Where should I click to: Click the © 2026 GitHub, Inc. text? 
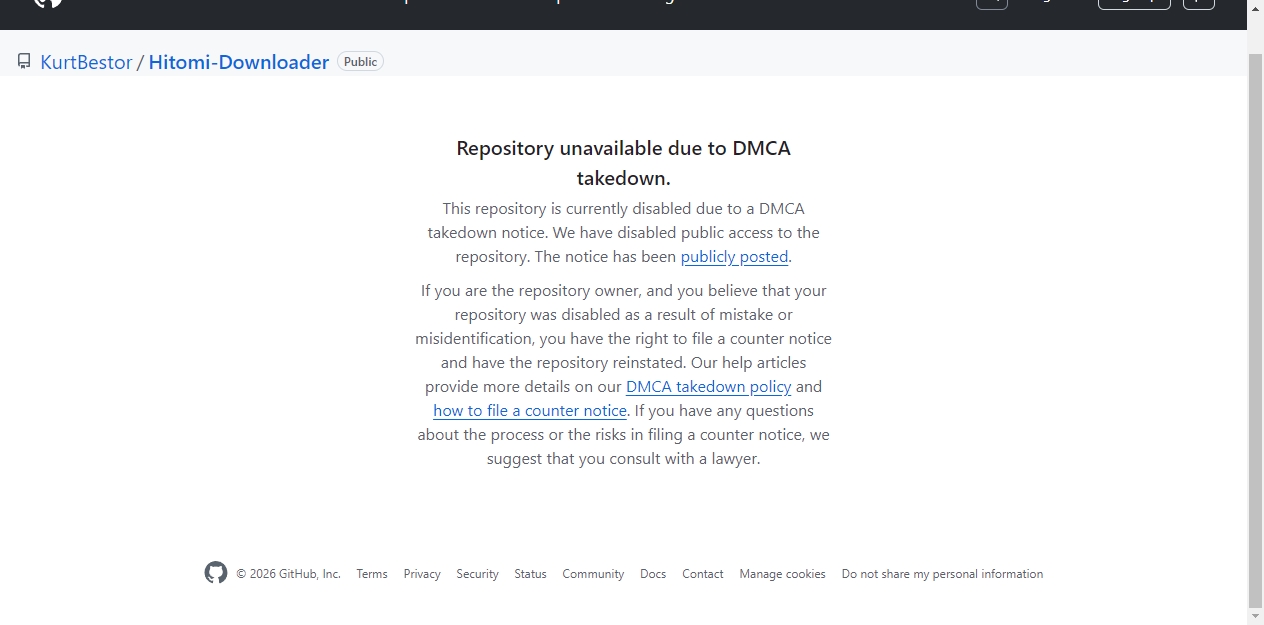[288, 574]
